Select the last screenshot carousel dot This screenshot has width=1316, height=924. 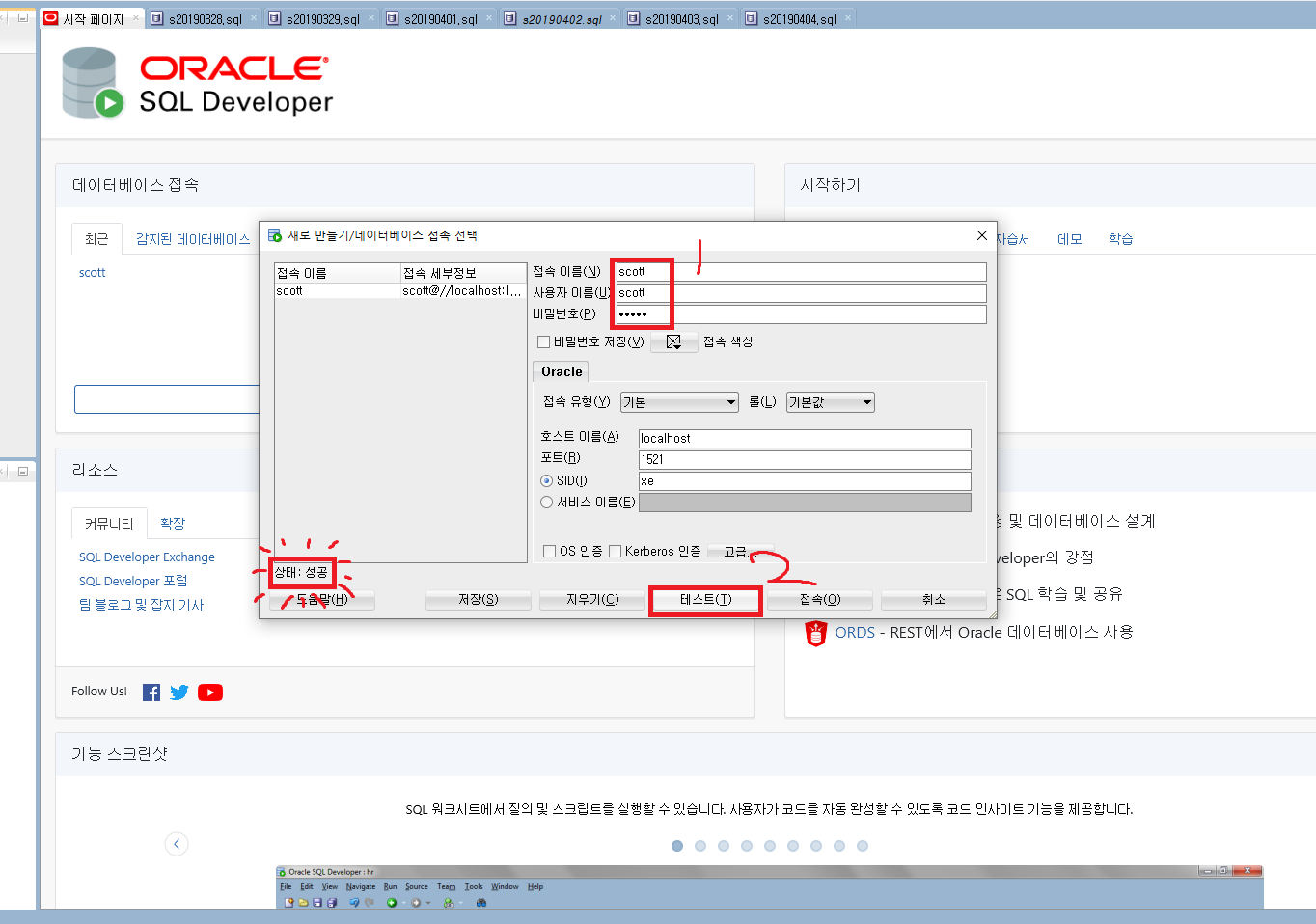tap(863, 846)
